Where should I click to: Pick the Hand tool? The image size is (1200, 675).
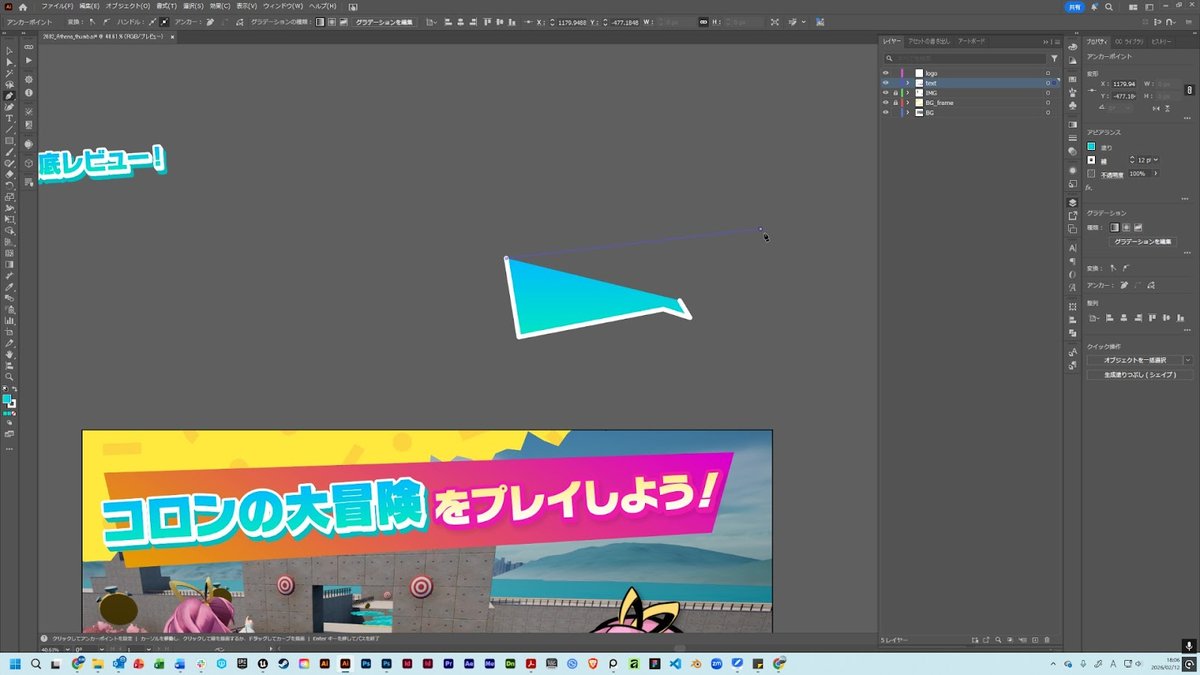9,354
